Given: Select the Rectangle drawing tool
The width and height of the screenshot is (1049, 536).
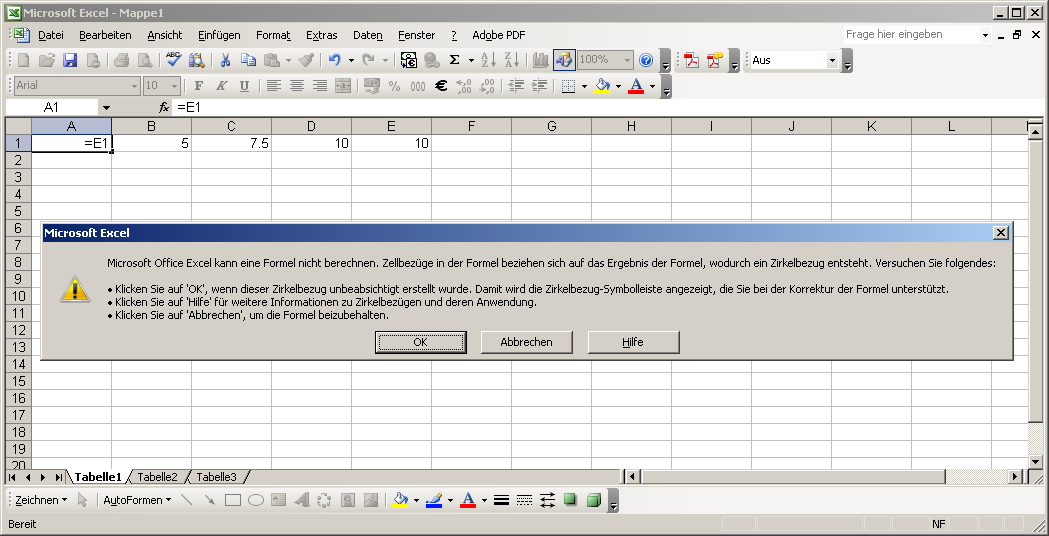Looking at the screenshot, I should coord(233,500).
